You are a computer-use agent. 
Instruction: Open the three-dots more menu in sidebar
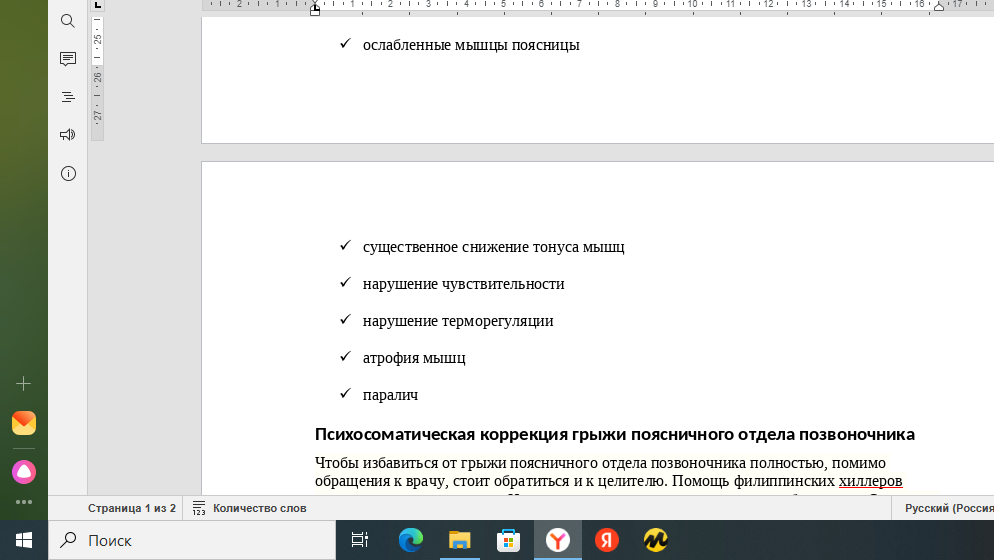click(23, 502)
